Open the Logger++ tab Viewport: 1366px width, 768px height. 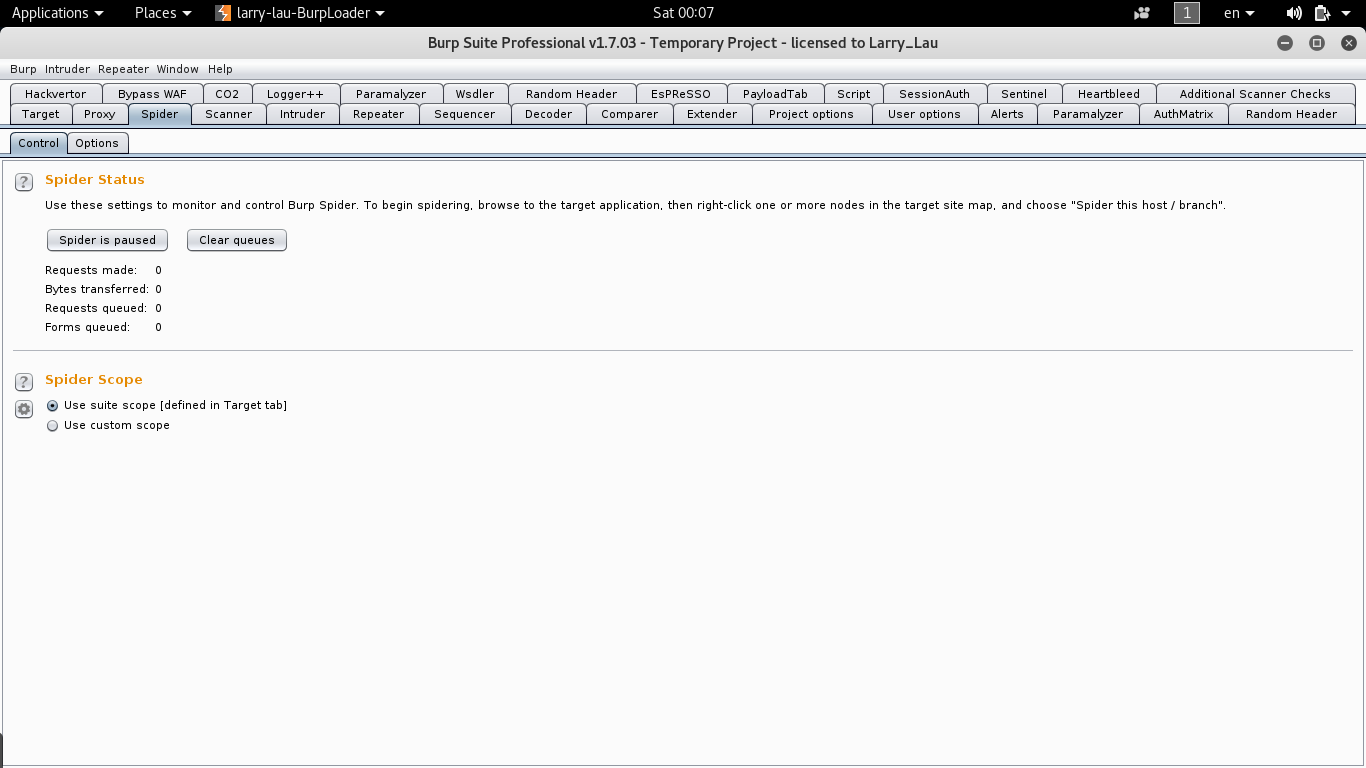click(295, 94)
